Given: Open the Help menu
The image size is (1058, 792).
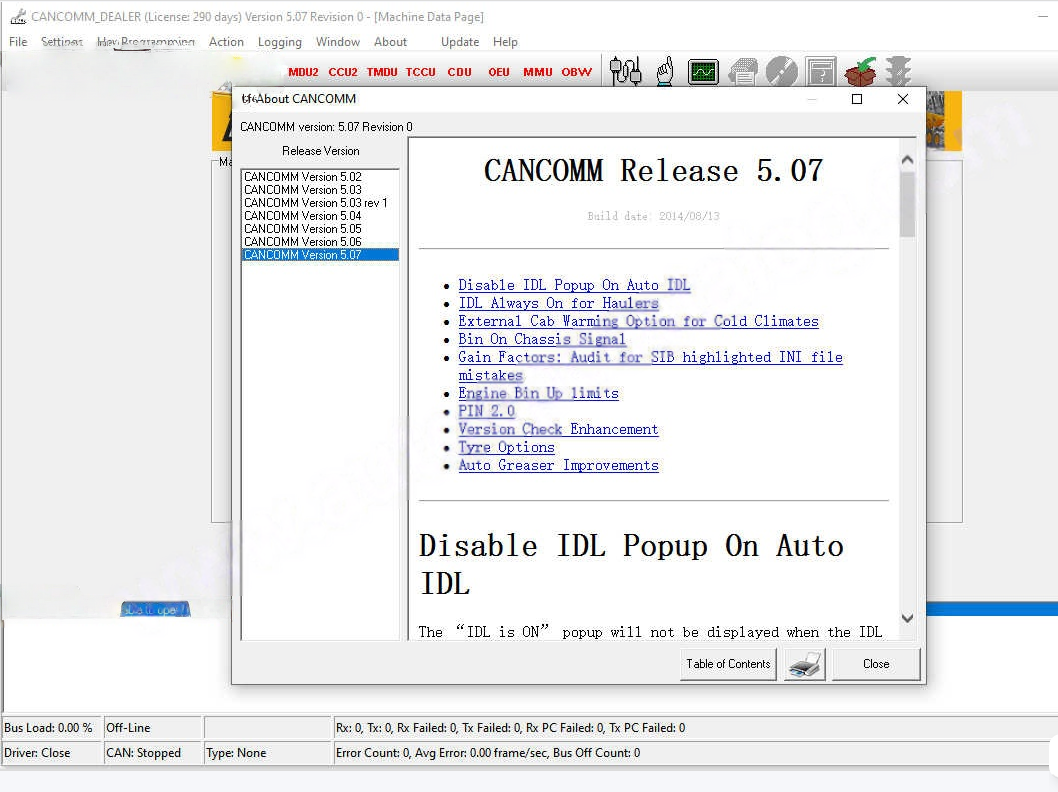Looking at the screenshot, I should click(505, 42).
